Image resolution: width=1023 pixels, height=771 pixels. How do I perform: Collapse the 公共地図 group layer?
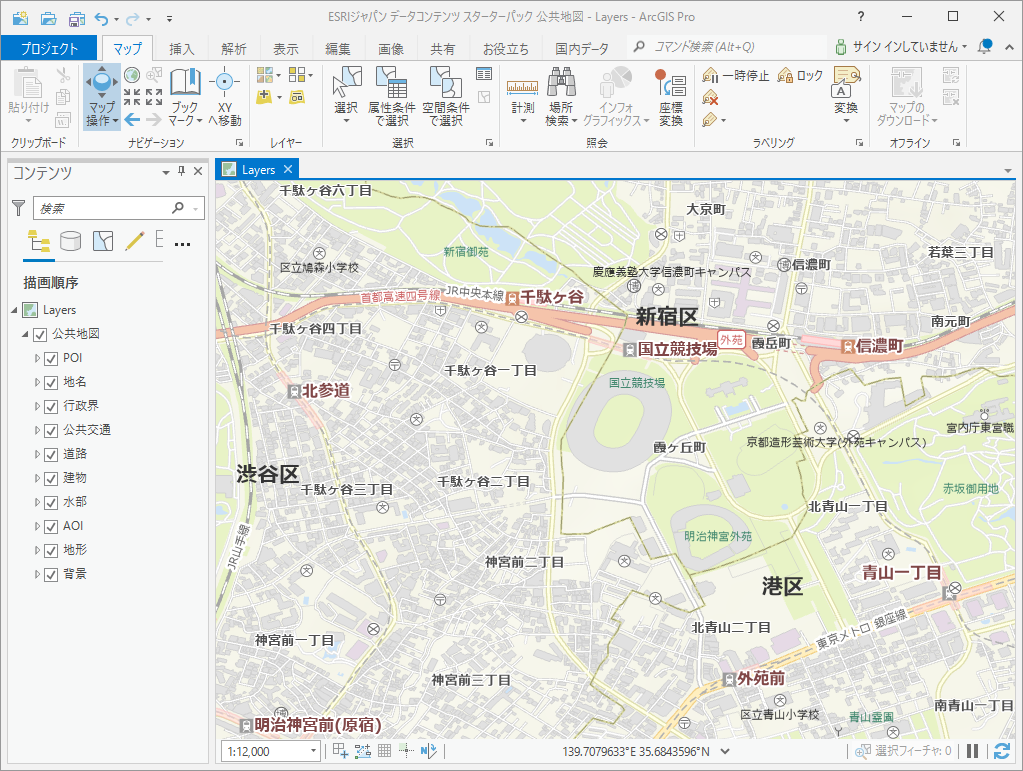click(25, 334)
